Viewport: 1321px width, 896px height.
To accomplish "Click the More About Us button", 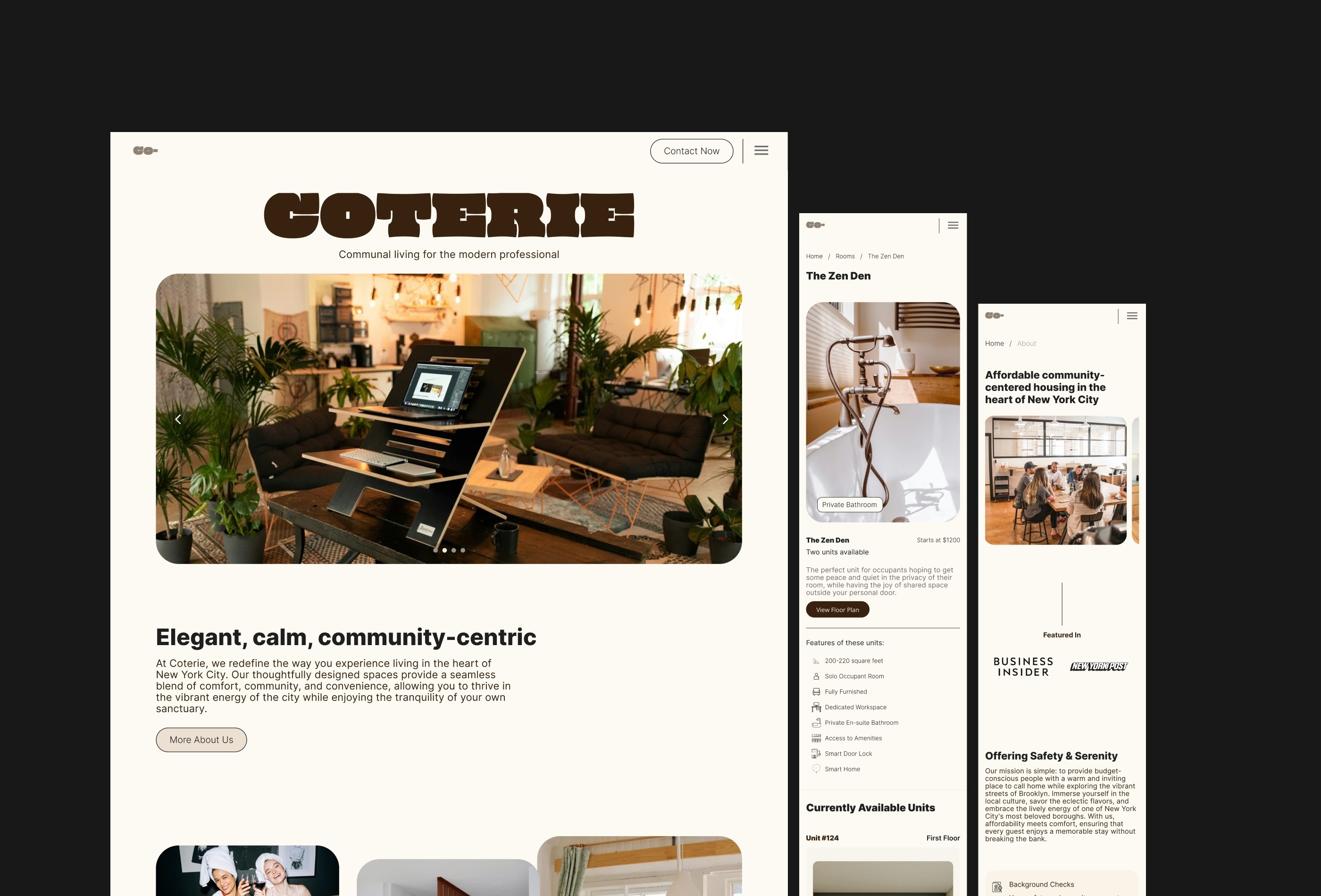I will click(201, 739).
